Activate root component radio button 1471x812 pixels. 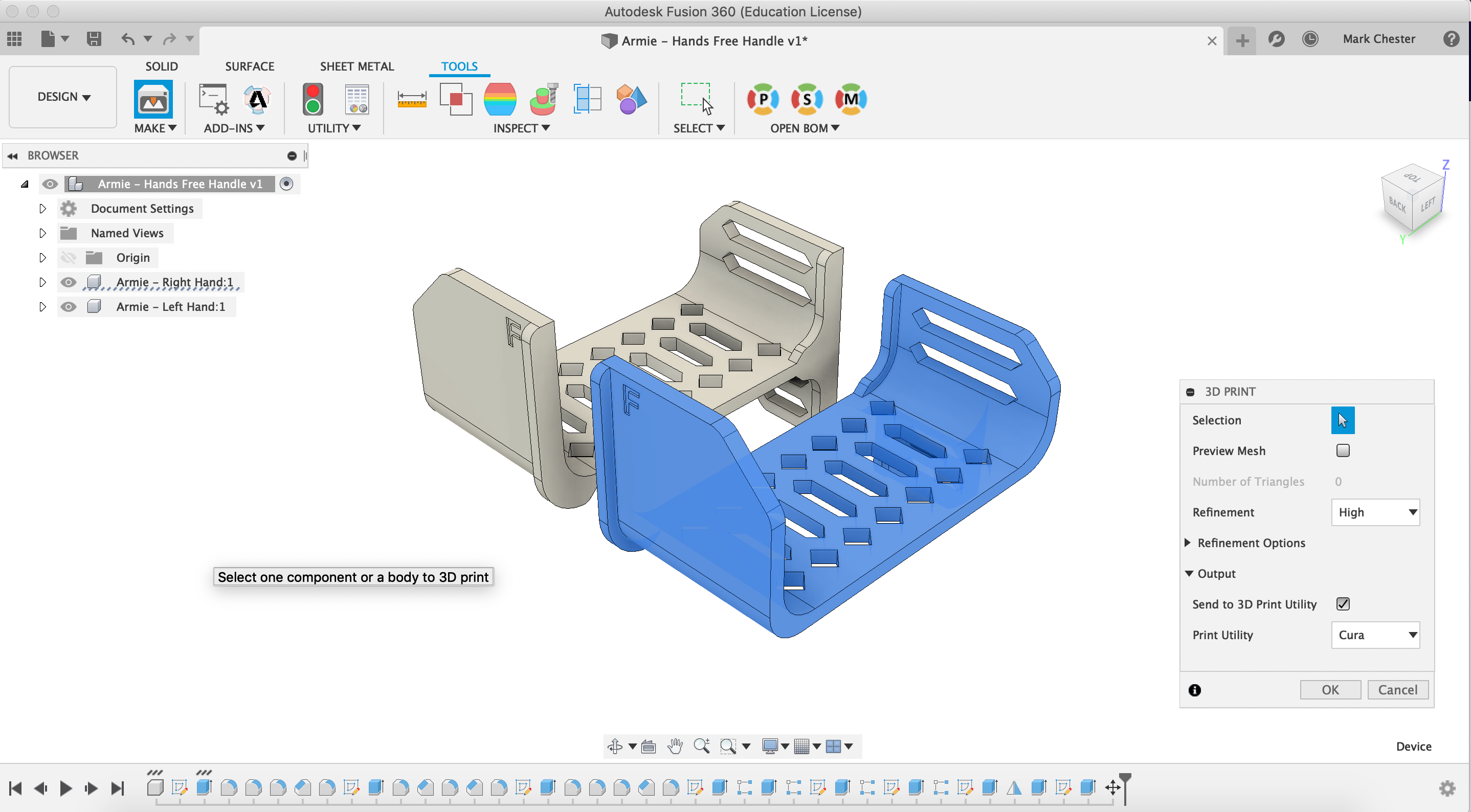286,184
